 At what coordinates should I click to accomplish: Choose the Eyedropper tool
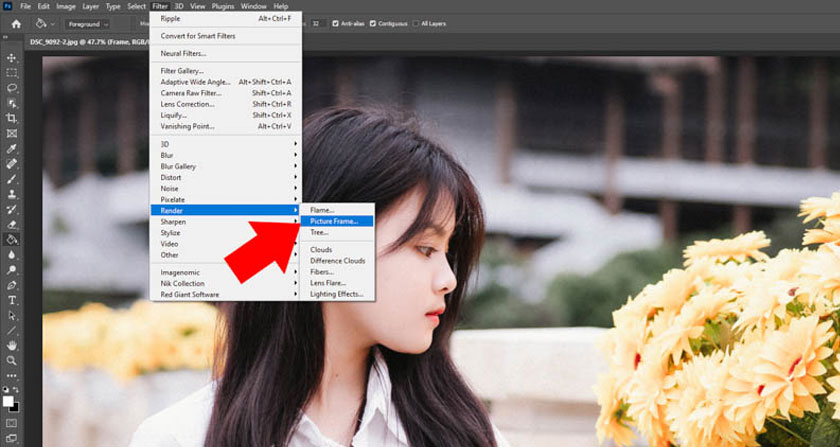tap(12, 148)
